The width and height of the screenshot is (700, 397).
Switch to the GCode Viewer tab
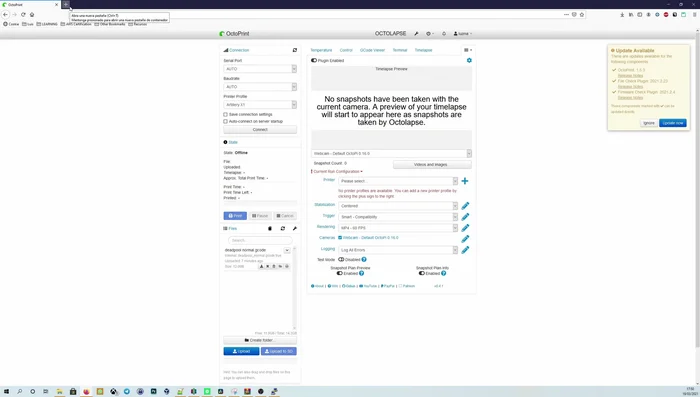[372, 50]
